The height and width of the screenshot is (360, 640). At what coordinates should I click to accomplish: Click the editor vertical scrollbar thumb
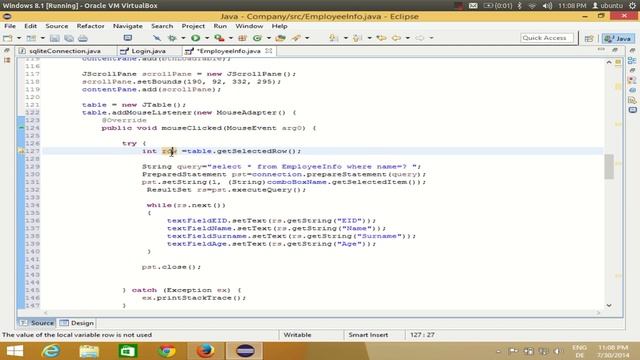click(x=609, y=167)
